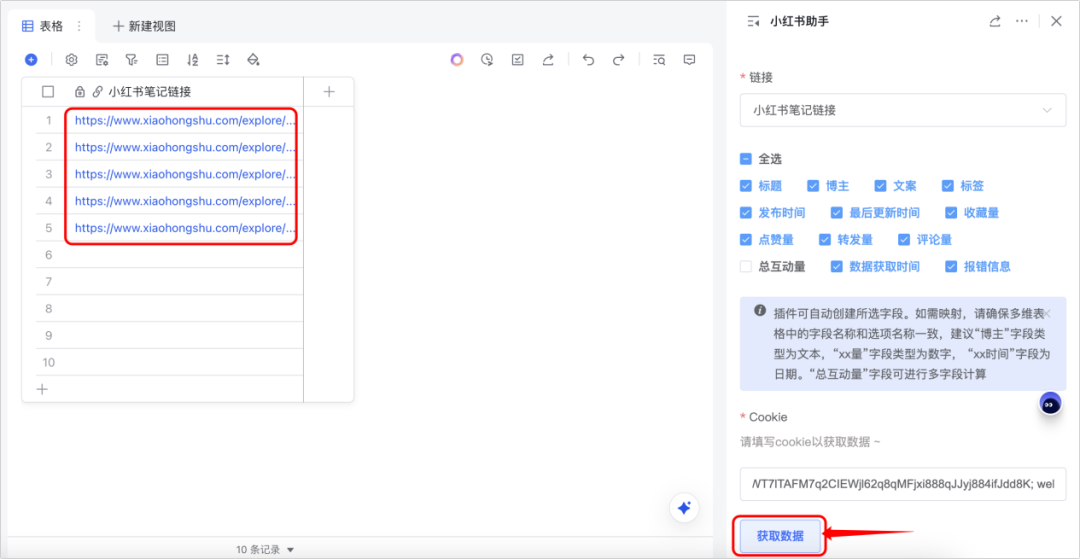1080x559 pixels.
Task: Open the field configuration icon next to the gear
Action: click(102, 60)
